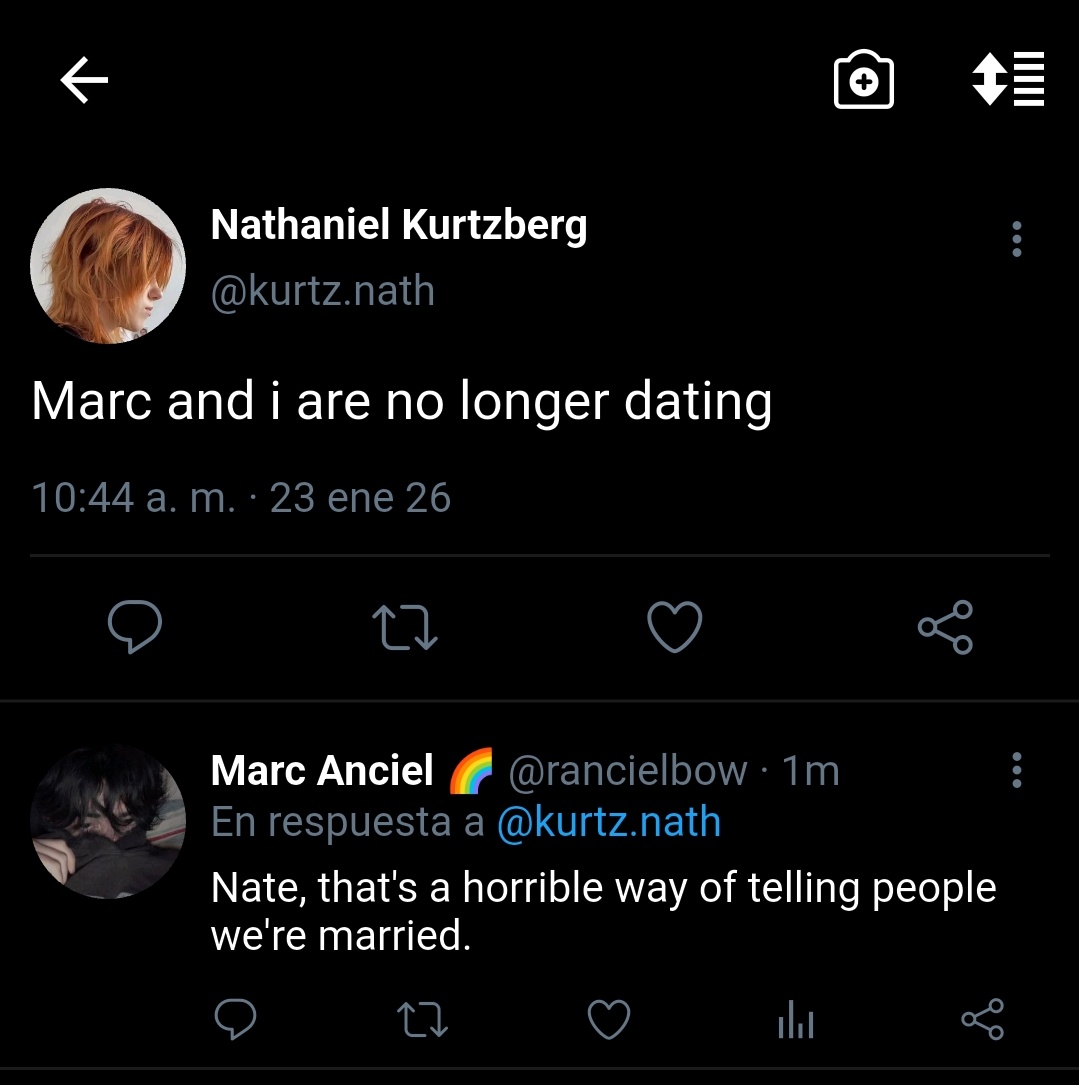Select the tweet timestamp 10:44 a. m.
The image size is (1079, 1085).
134,498
